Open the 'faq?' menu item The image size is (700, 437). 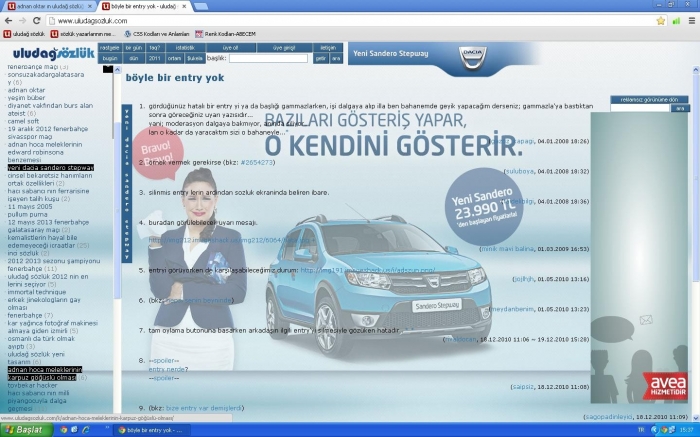[155, 48]
